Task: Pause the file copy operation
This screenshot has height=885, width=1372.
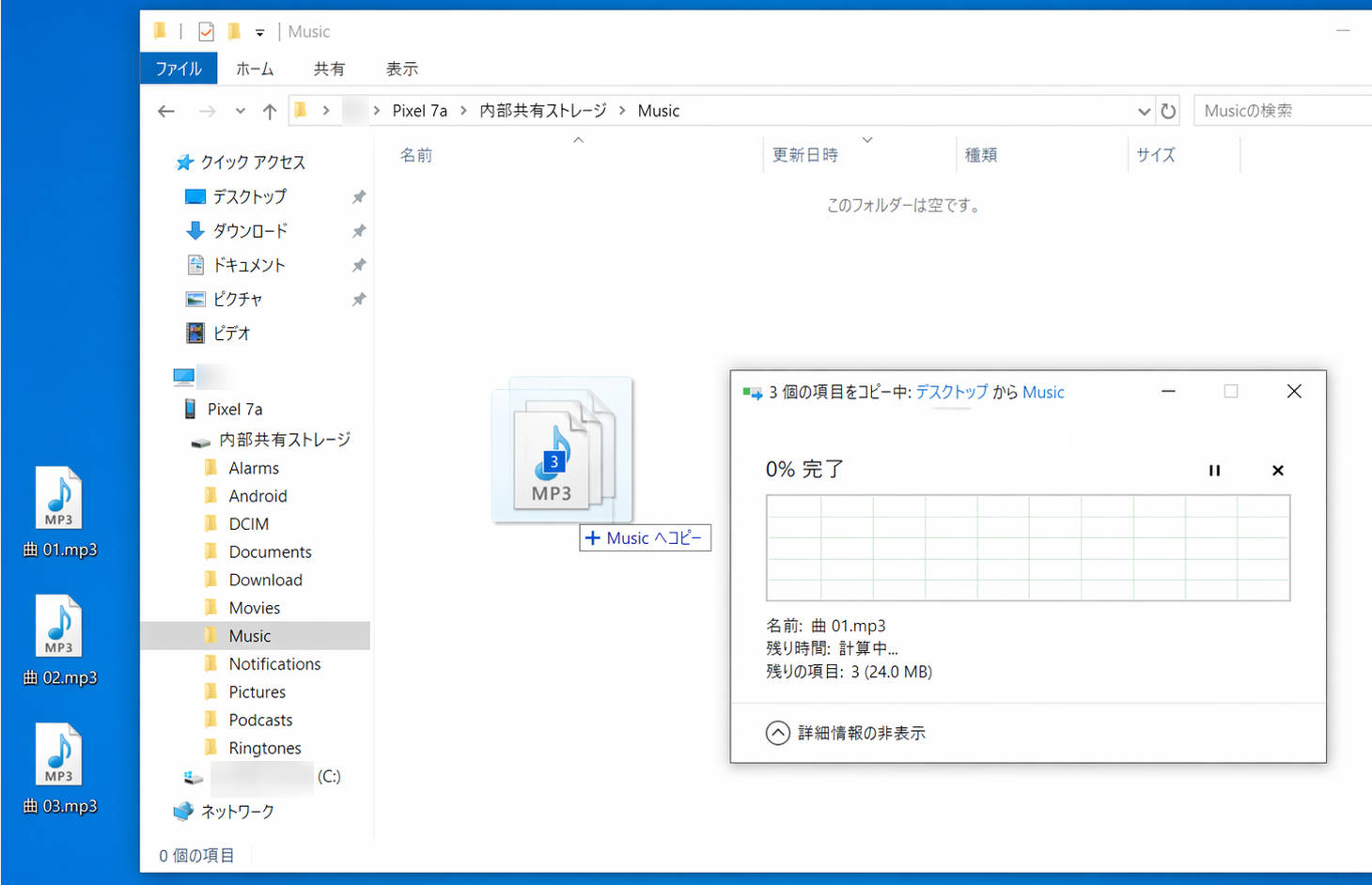Action: tap(1214, 470)
